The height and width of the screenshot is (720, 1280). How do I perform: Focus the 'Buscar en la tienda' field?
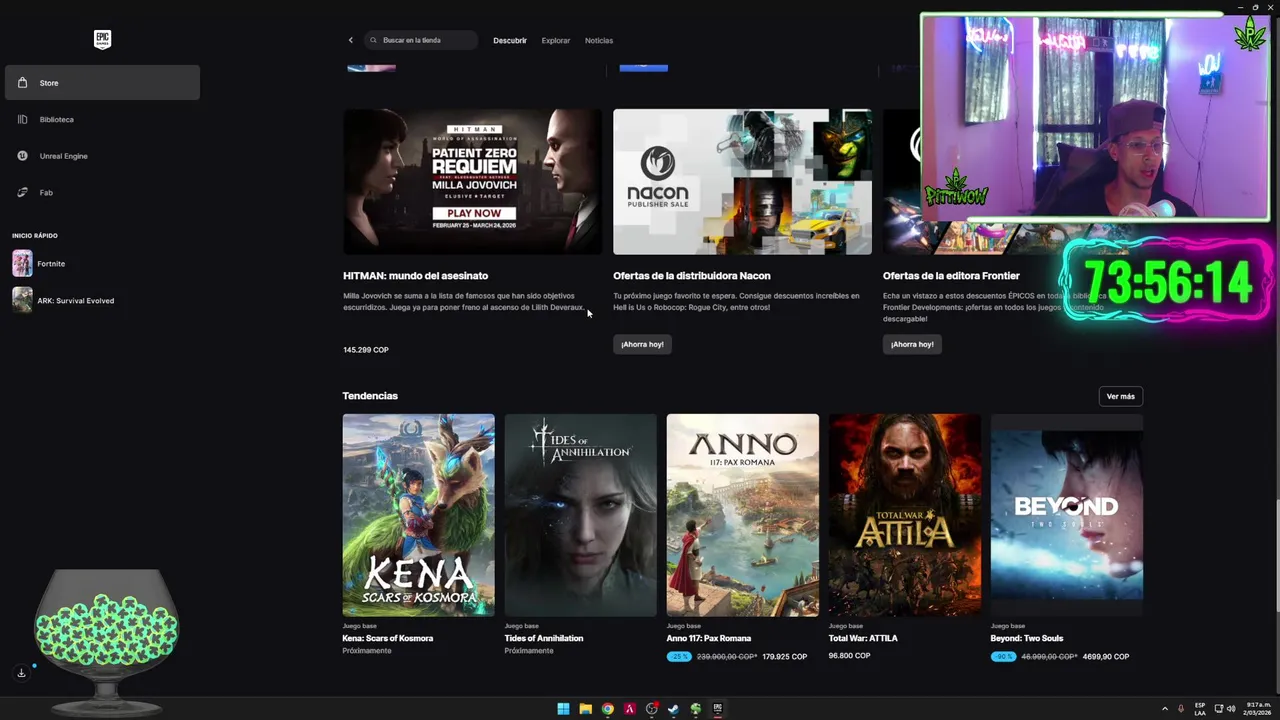421,40
